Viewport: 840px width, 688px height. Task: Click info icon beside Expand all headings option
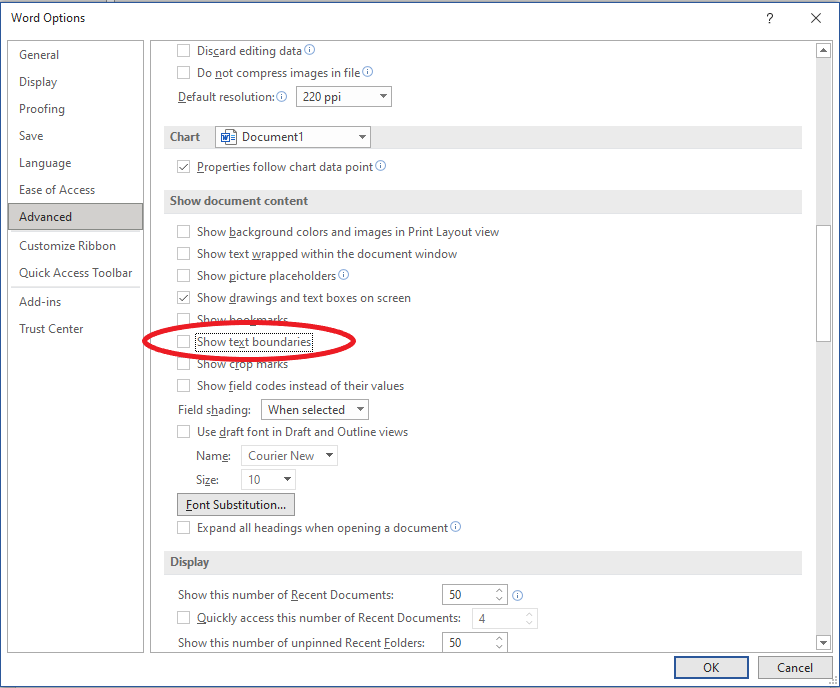[456, 528]
